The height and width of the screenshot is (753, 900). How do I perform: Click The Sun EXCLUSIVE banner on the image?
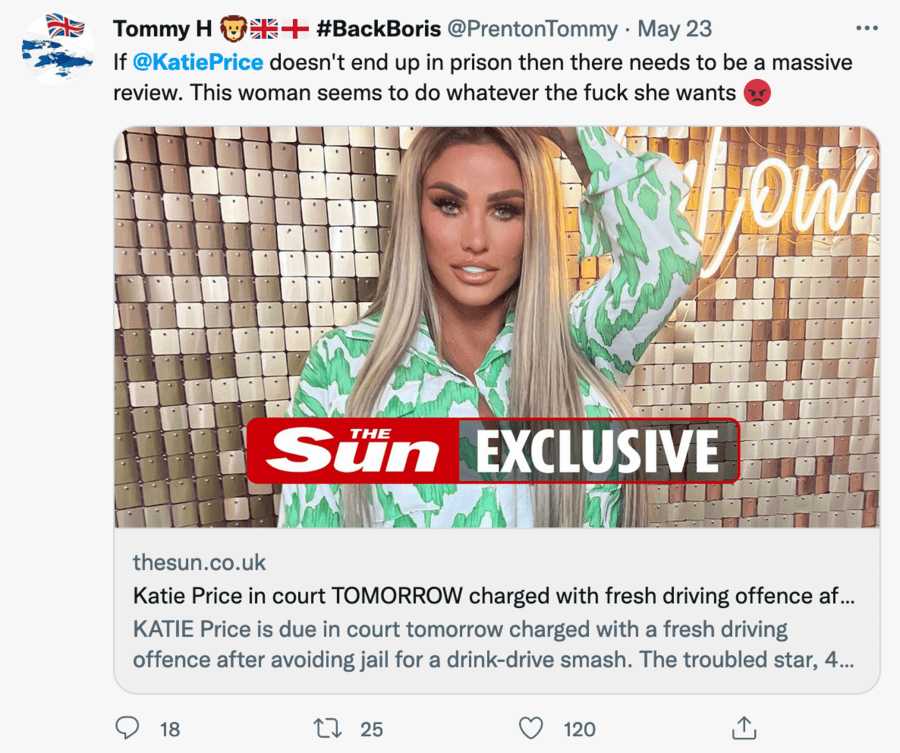click(492, 451)
